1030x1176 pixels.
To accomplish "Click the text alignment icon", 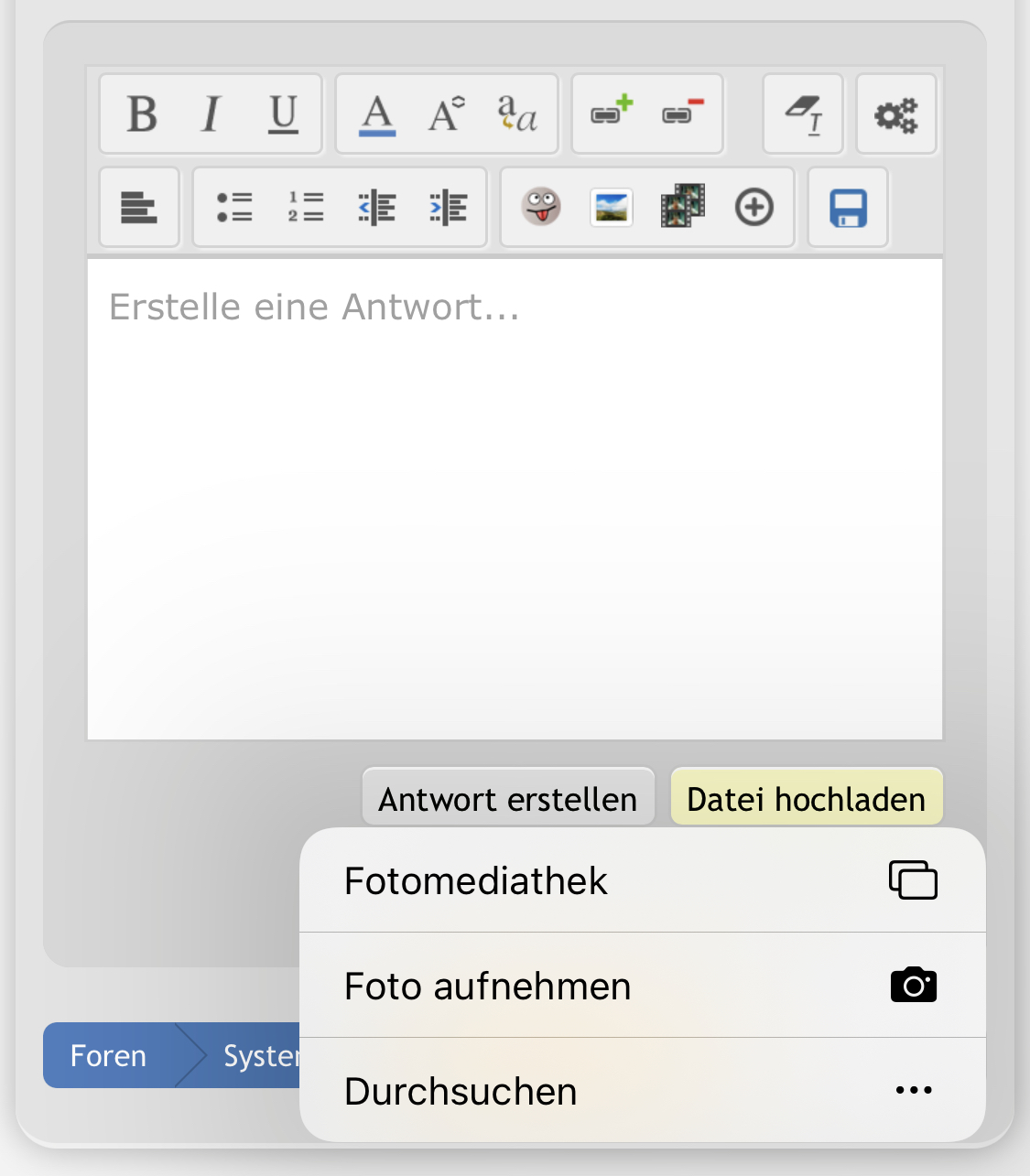I will [139, 208].
